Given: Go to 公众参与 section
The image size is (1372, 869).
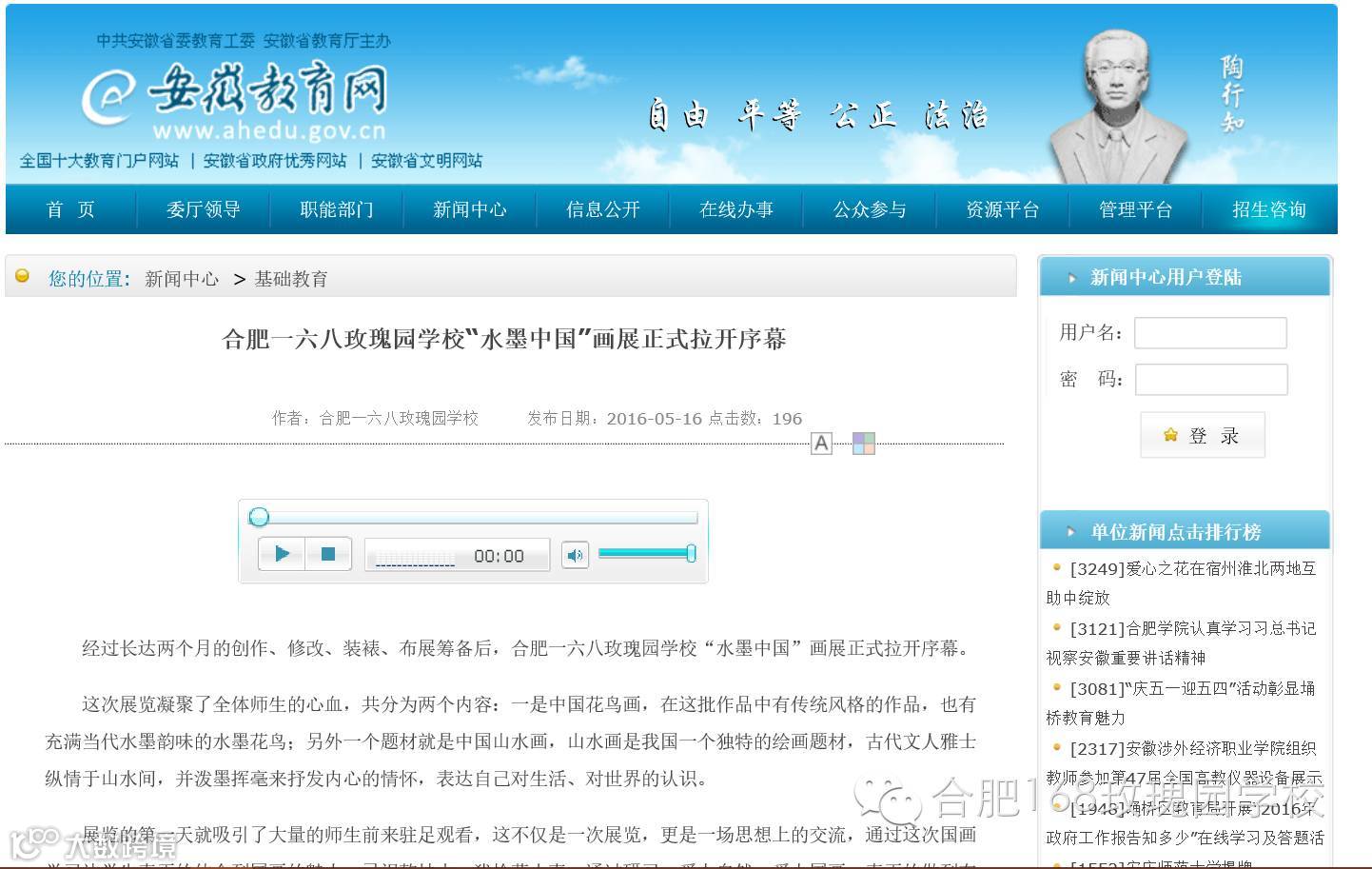Looking at the screenshot, I should 870,209.
